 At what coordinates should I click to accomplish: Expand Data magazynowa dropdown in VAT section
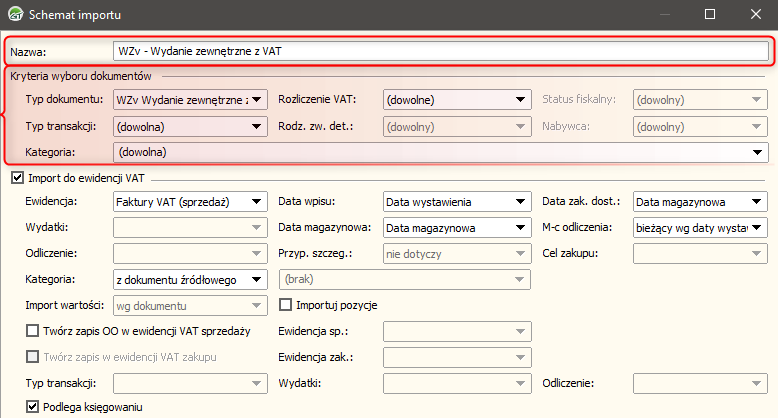coord(520,228)
